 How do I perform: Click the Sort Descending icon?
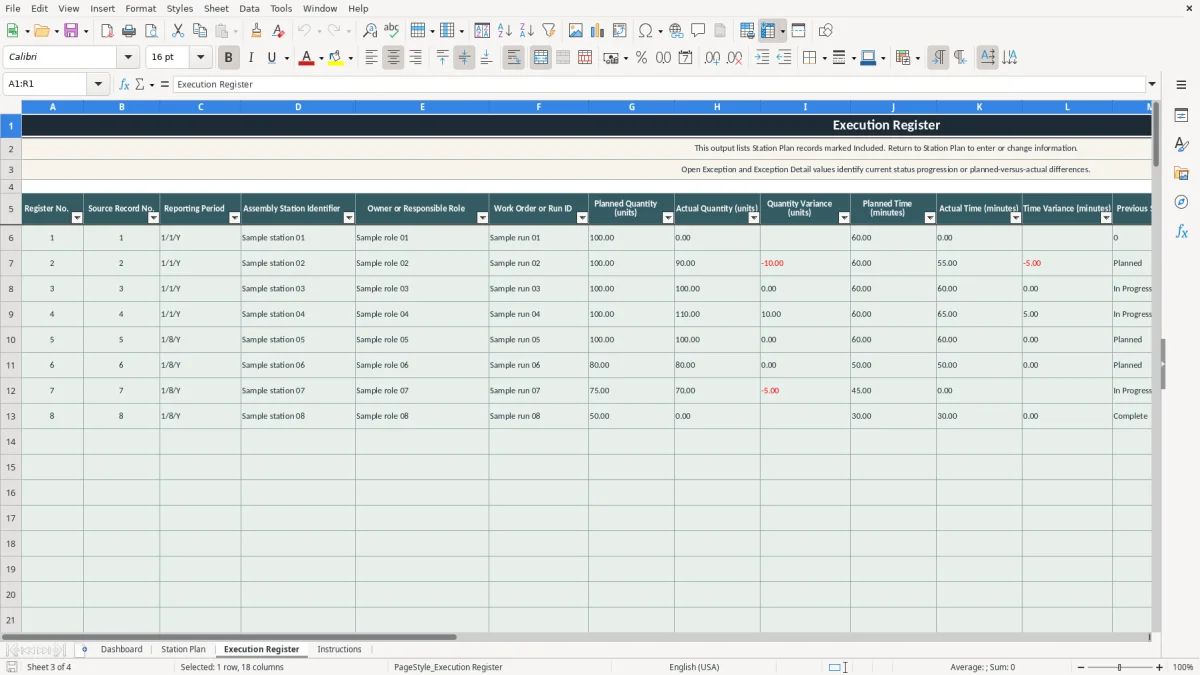527,31
